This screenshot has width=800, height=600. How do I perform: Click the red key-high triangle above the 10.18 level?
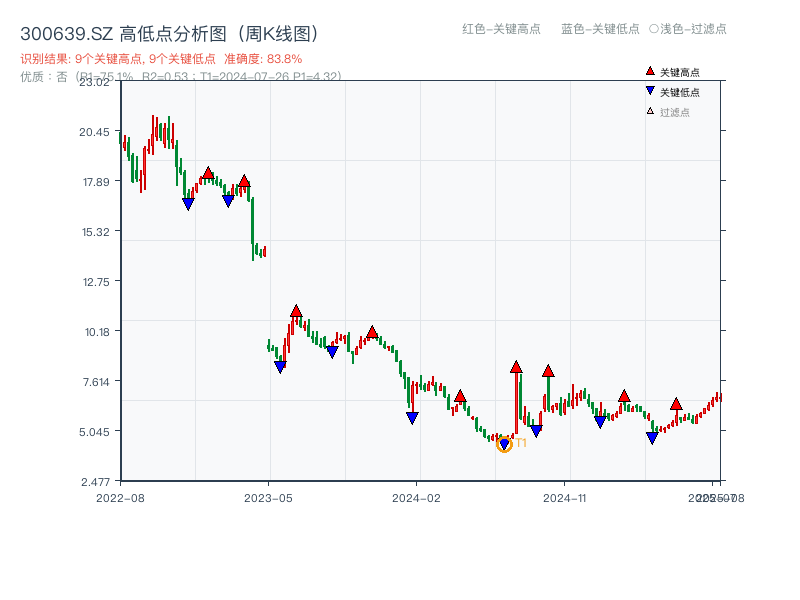tap(296, 312)
